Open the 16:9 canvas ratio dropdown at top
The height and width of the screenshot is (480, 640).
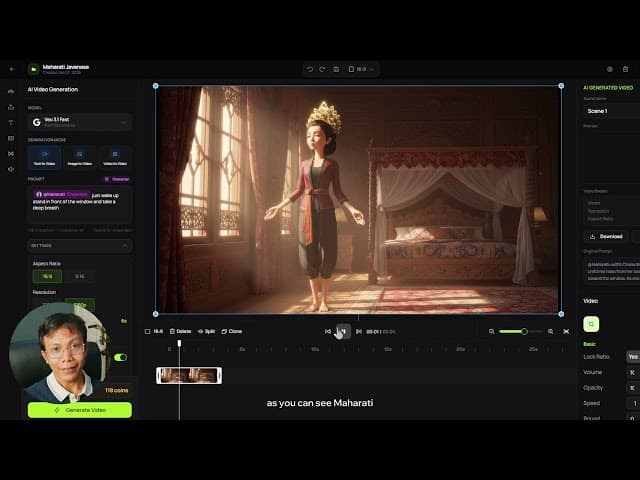[362, 69]
